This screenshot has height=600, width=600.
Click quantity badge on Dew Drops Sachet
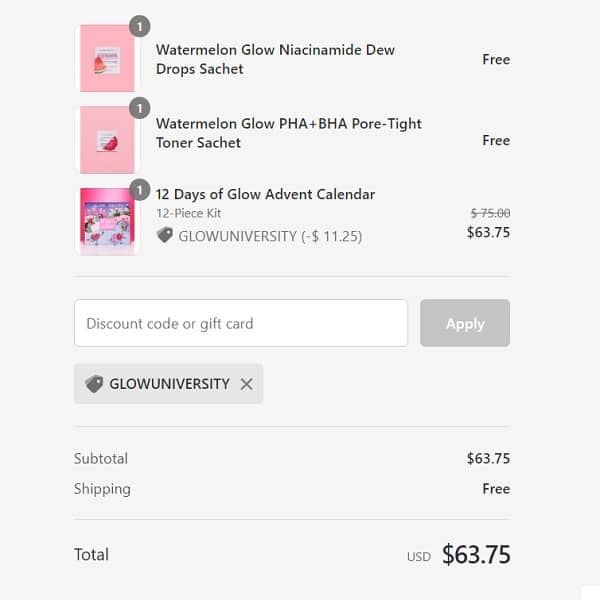tap(140, 26)
